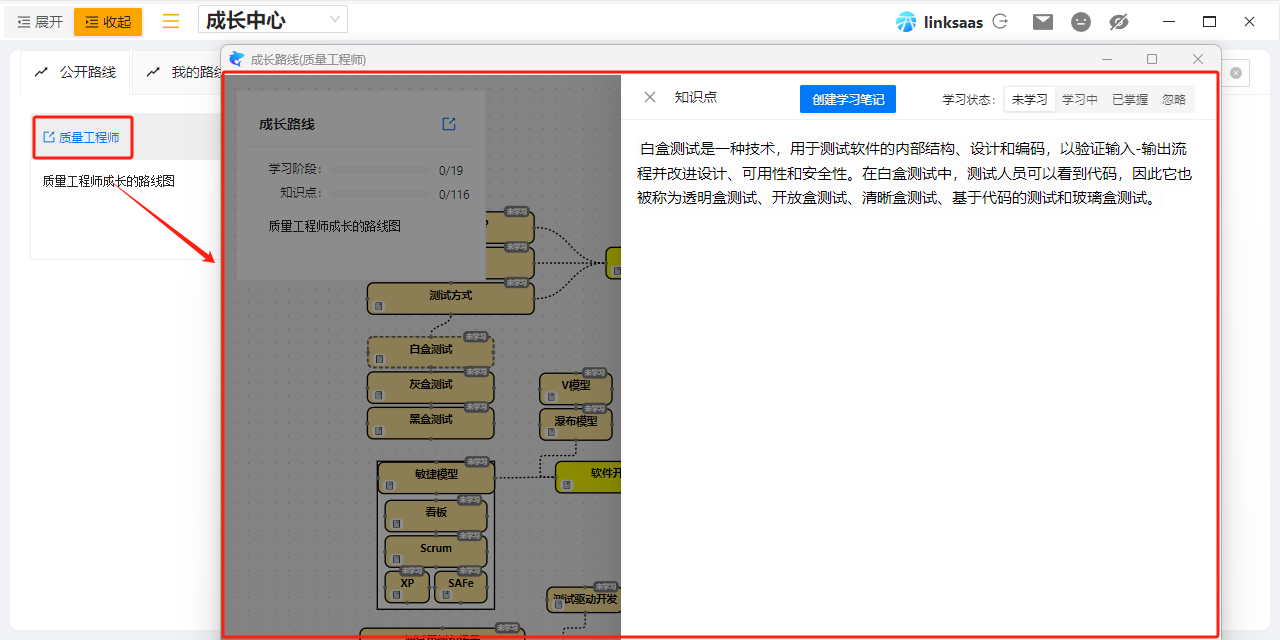Select the 测试驱动开发 node
This screenshot has width=1280, height=640.
pos(584,600)
